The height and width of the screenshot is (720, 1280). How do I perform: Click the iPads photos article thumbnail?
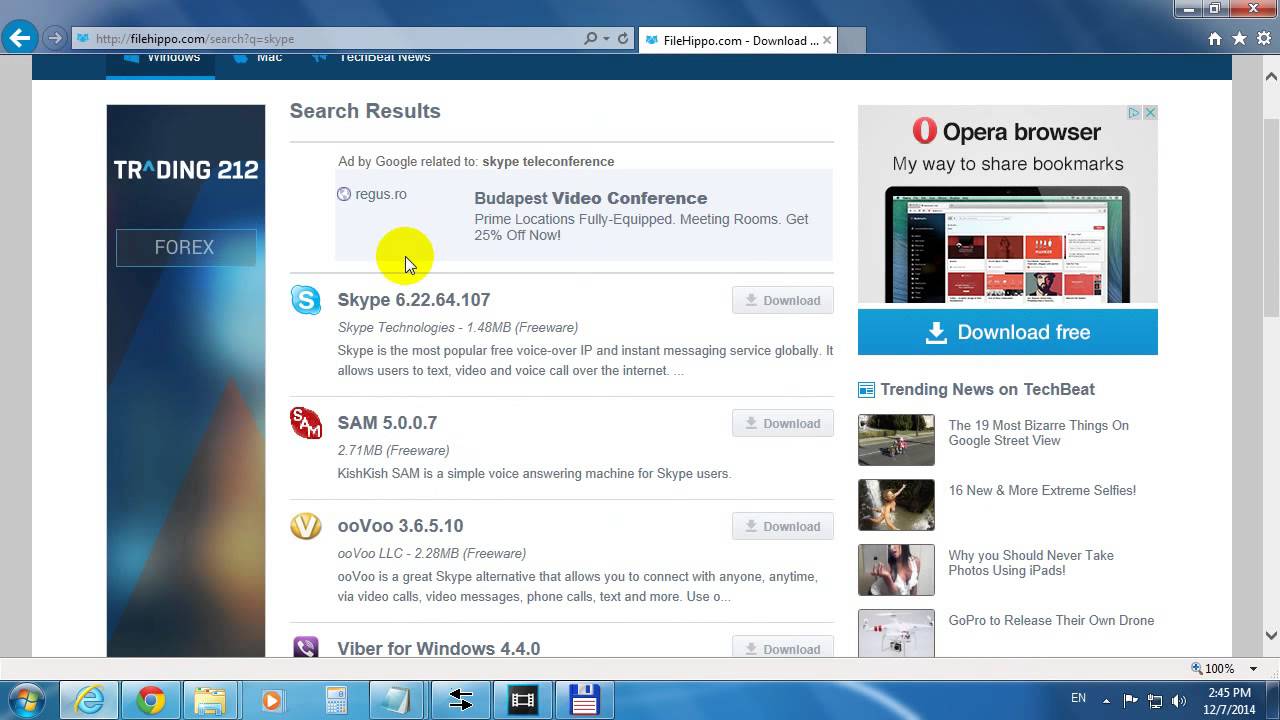click(x=896, y=570)
